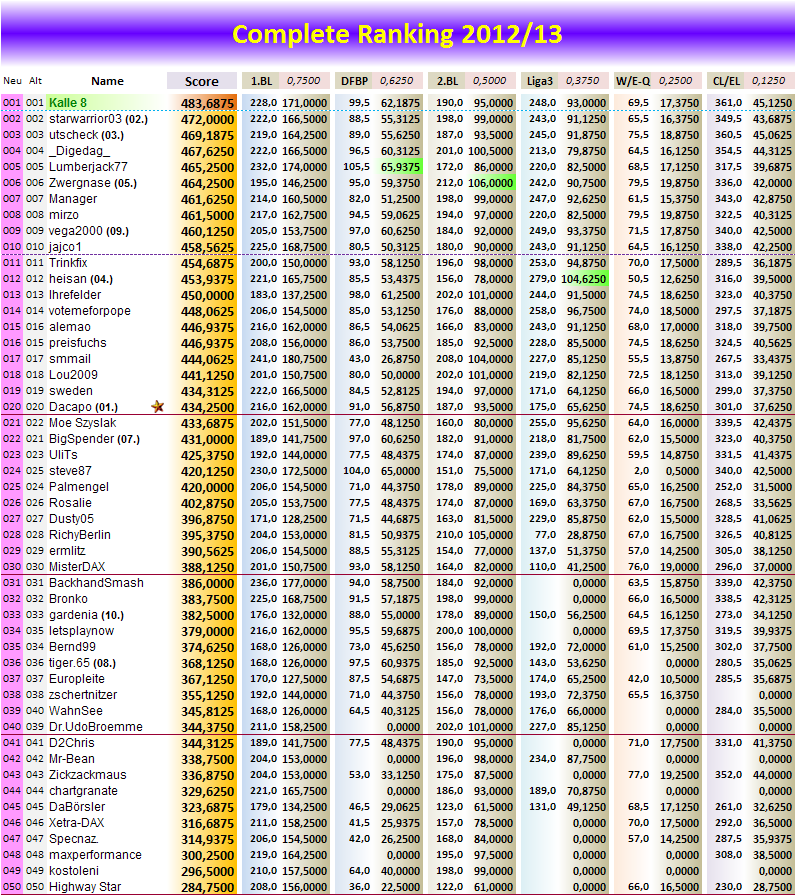Open the Liga3 column header
The height and width of the screenshot is (895, 795).
537,81
